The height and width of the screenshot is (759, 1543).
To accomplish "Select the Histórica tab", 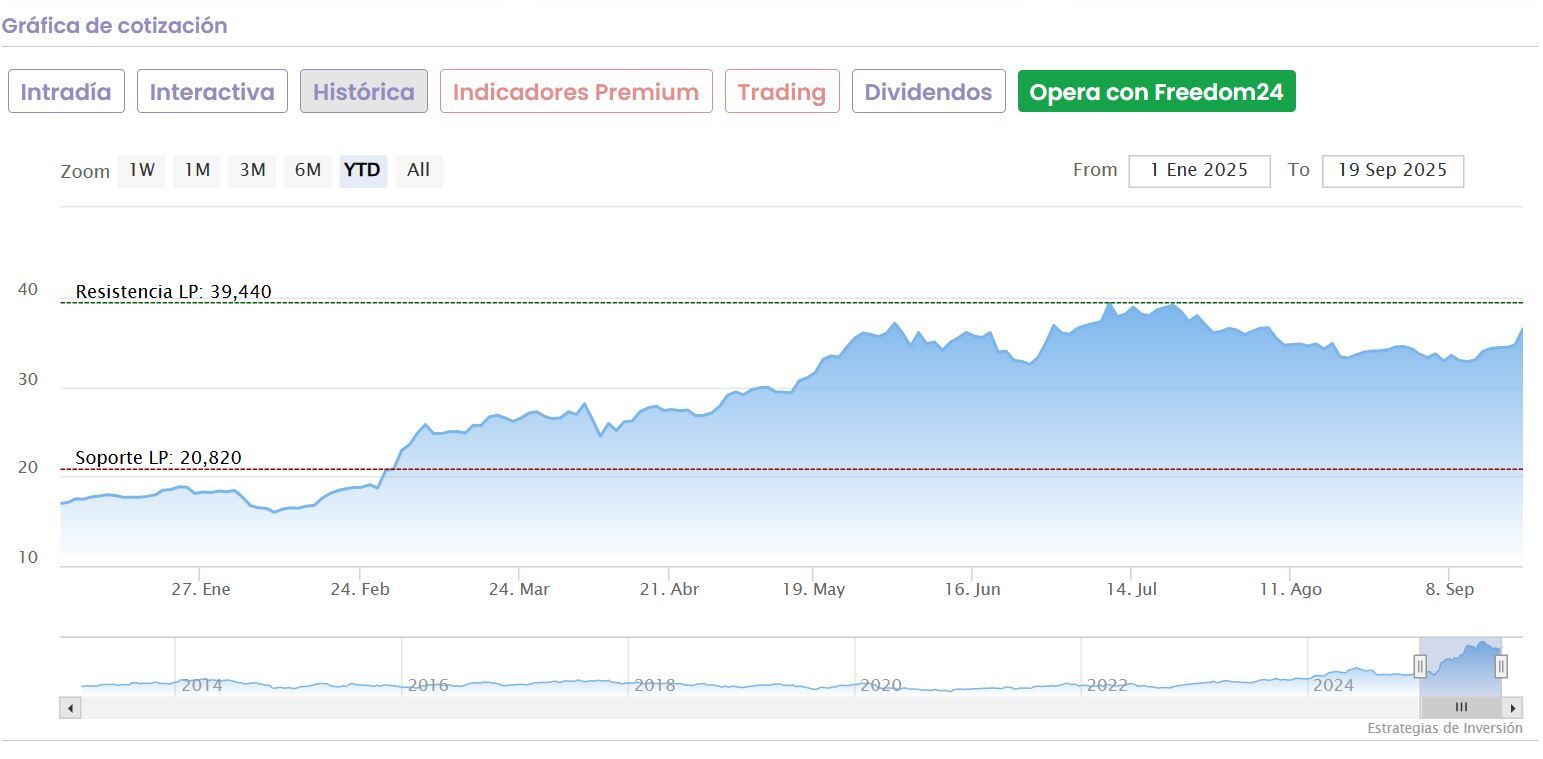I will pyautogui.click(x=363, y=92).
